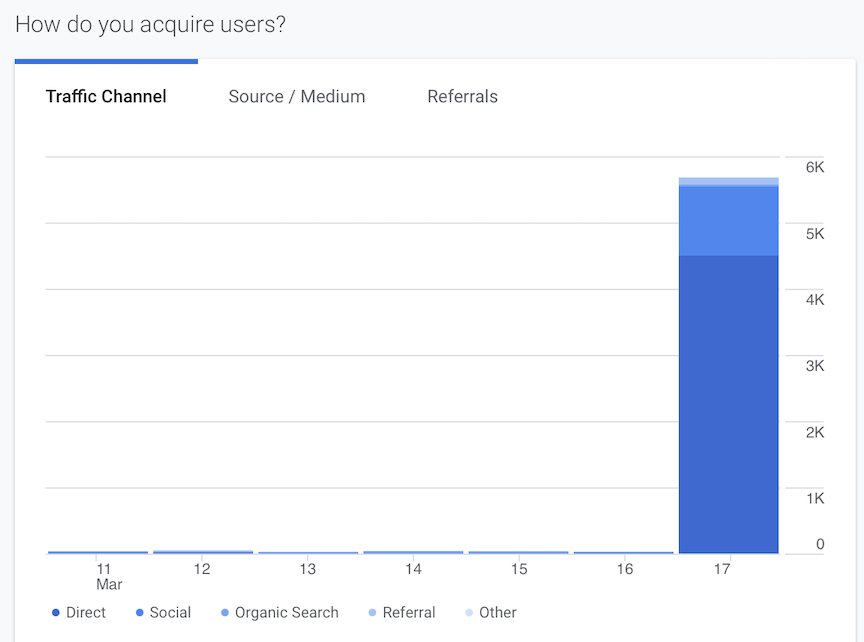Click the Other legend color dot
Screen dimensions: 864x642
click(469, 613)
